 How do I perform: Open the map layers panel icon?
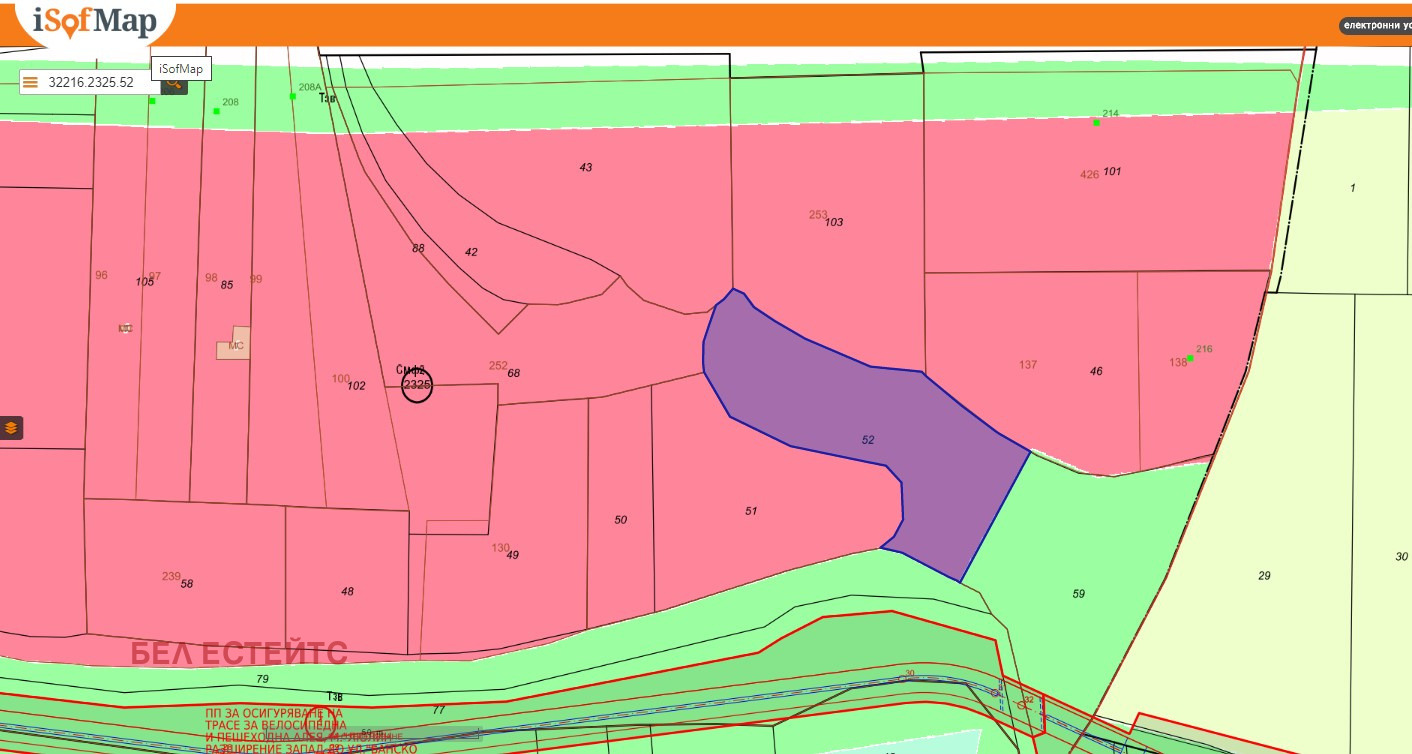(x=11, y=428)
